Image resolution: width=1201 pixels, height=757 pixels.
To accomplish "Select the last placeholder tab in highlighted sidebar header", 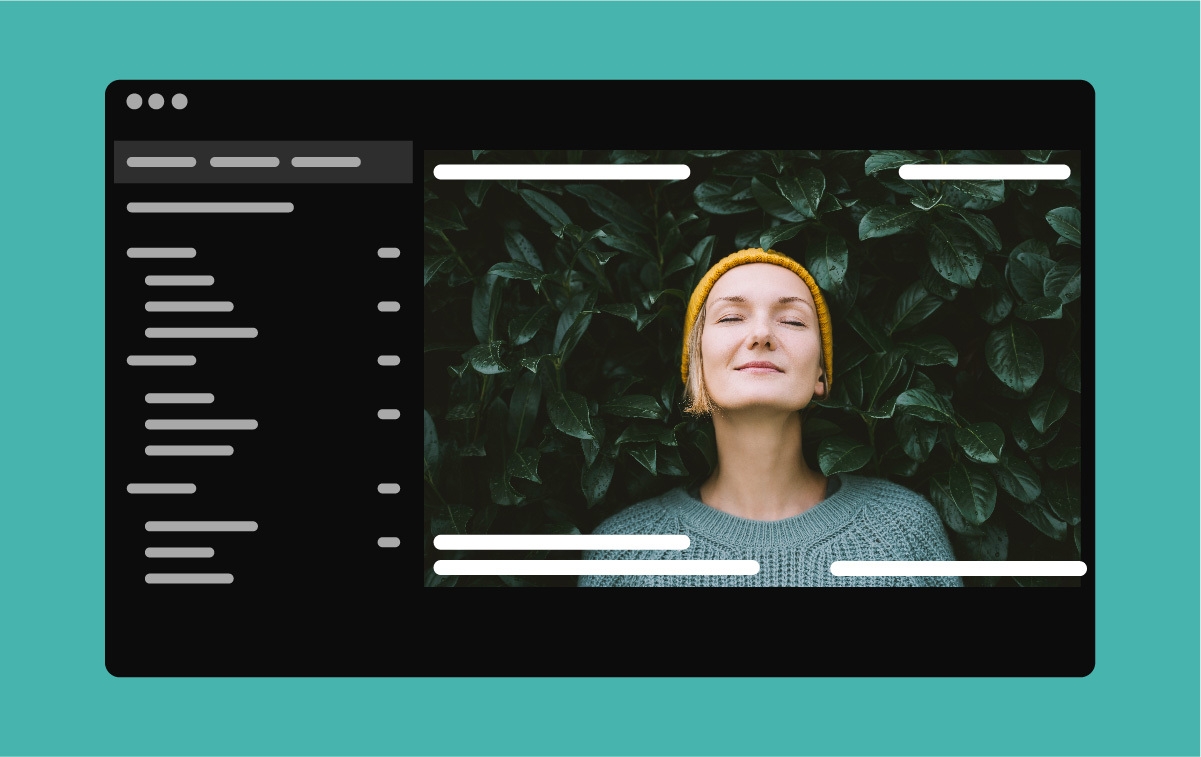I will [326, 162].
